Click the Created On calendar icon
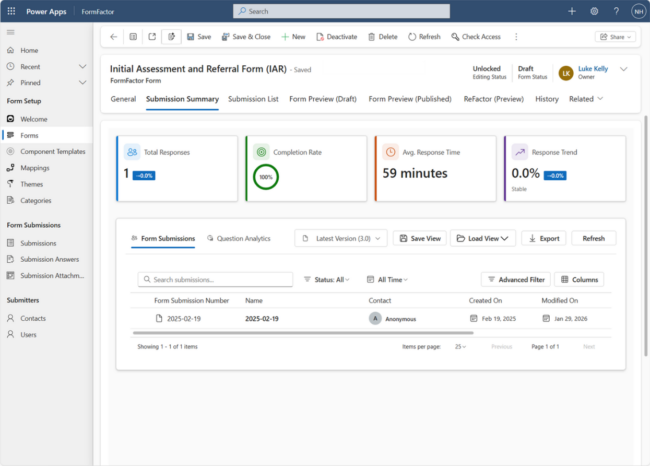This screenshot has width=650, height=466. (x=473, y=318)
